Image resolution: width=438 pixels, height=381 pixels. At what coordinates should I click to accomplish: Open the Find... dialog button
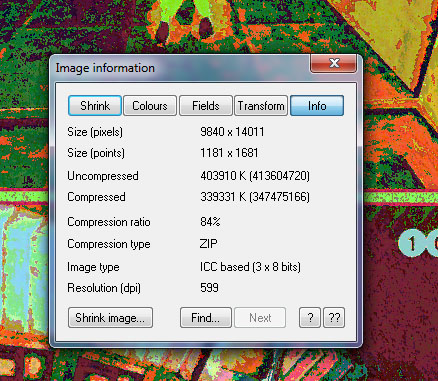tap(206, 318)
